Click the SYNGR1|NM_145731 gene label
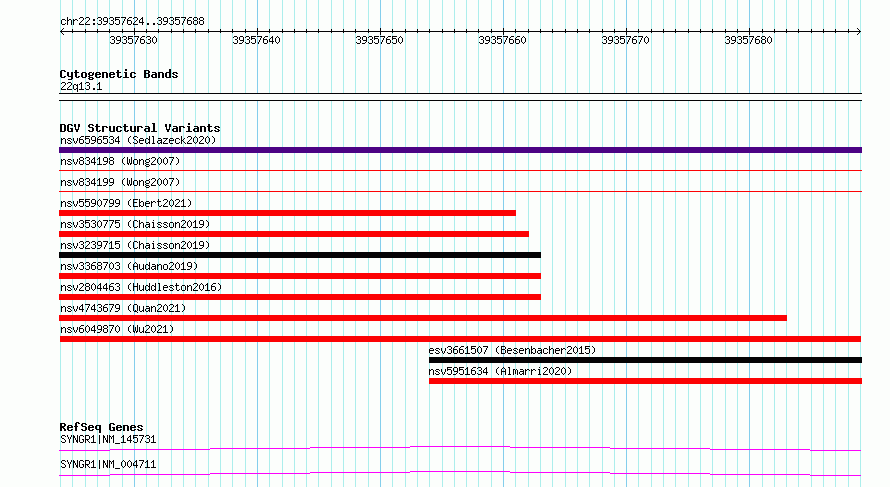The image size is (890, 487). (108, 439)
